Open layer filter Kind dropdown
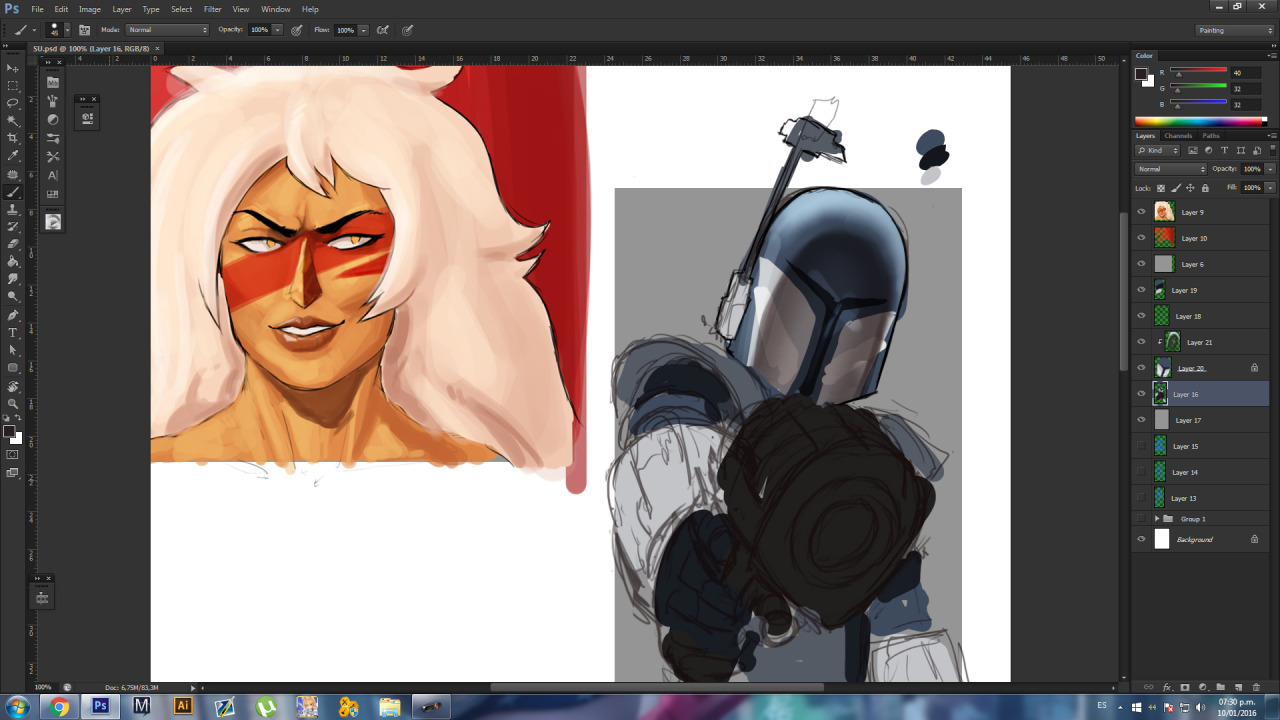 (1158, 150)
